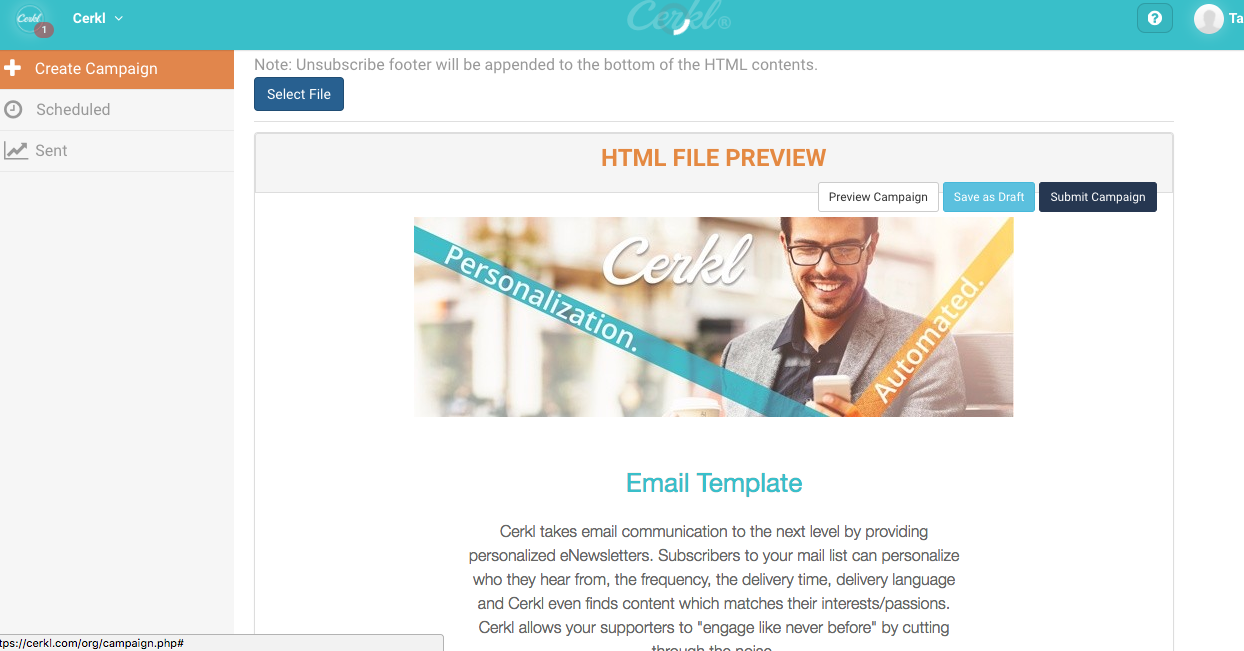Screen dimensions: 1244x651
Task: Click the Cerkl organization logo badge
Action: coord(30,18)
